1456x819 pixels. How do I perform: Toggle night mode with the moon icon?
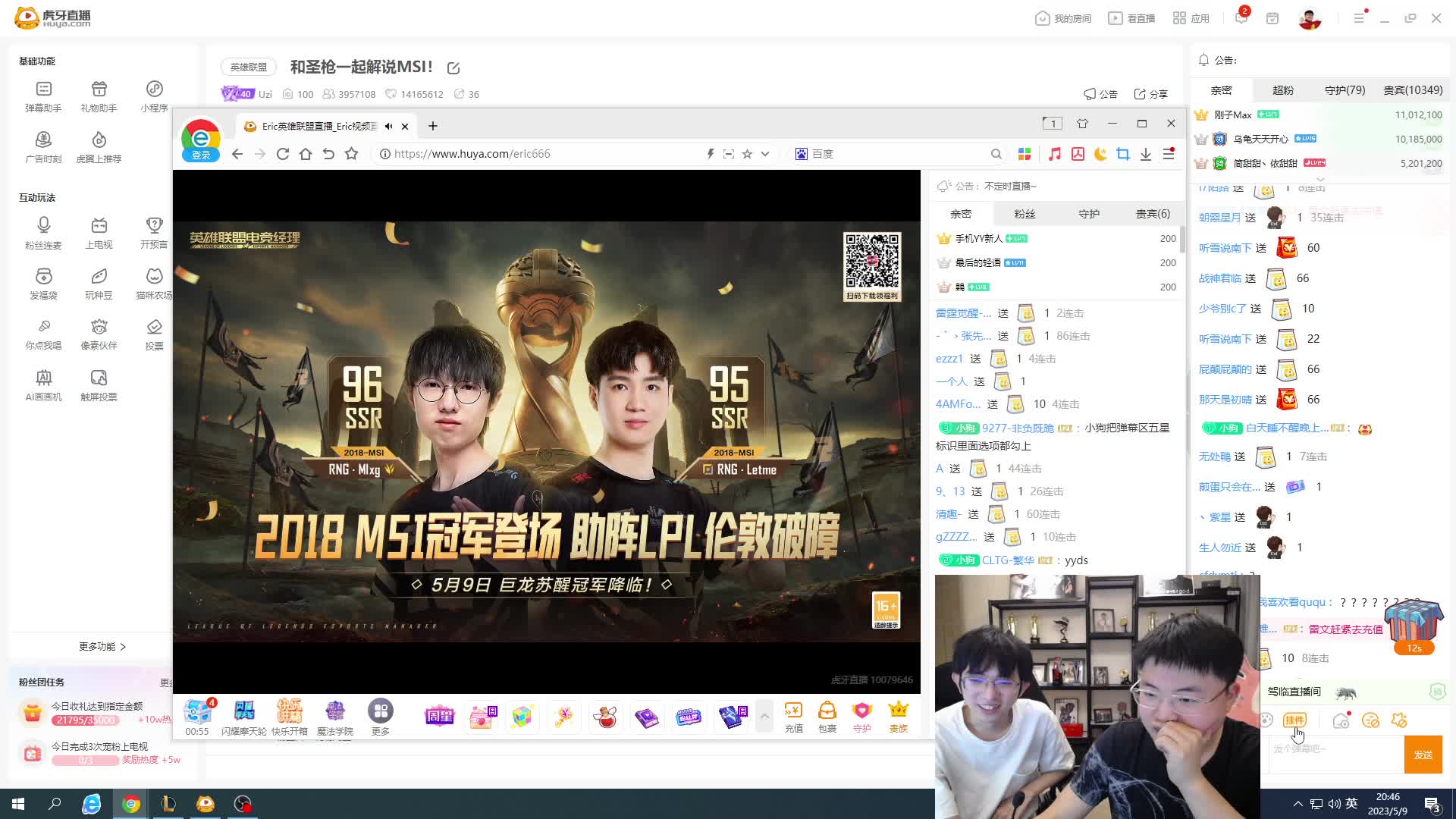tap(1100, 153)
